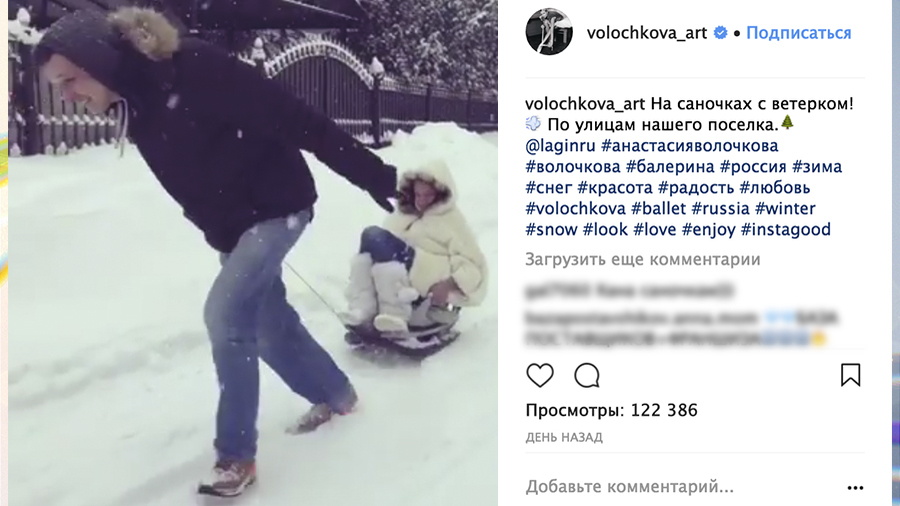Open the #instagood hashtag
The image size is (900, 506).
[786, 230]
